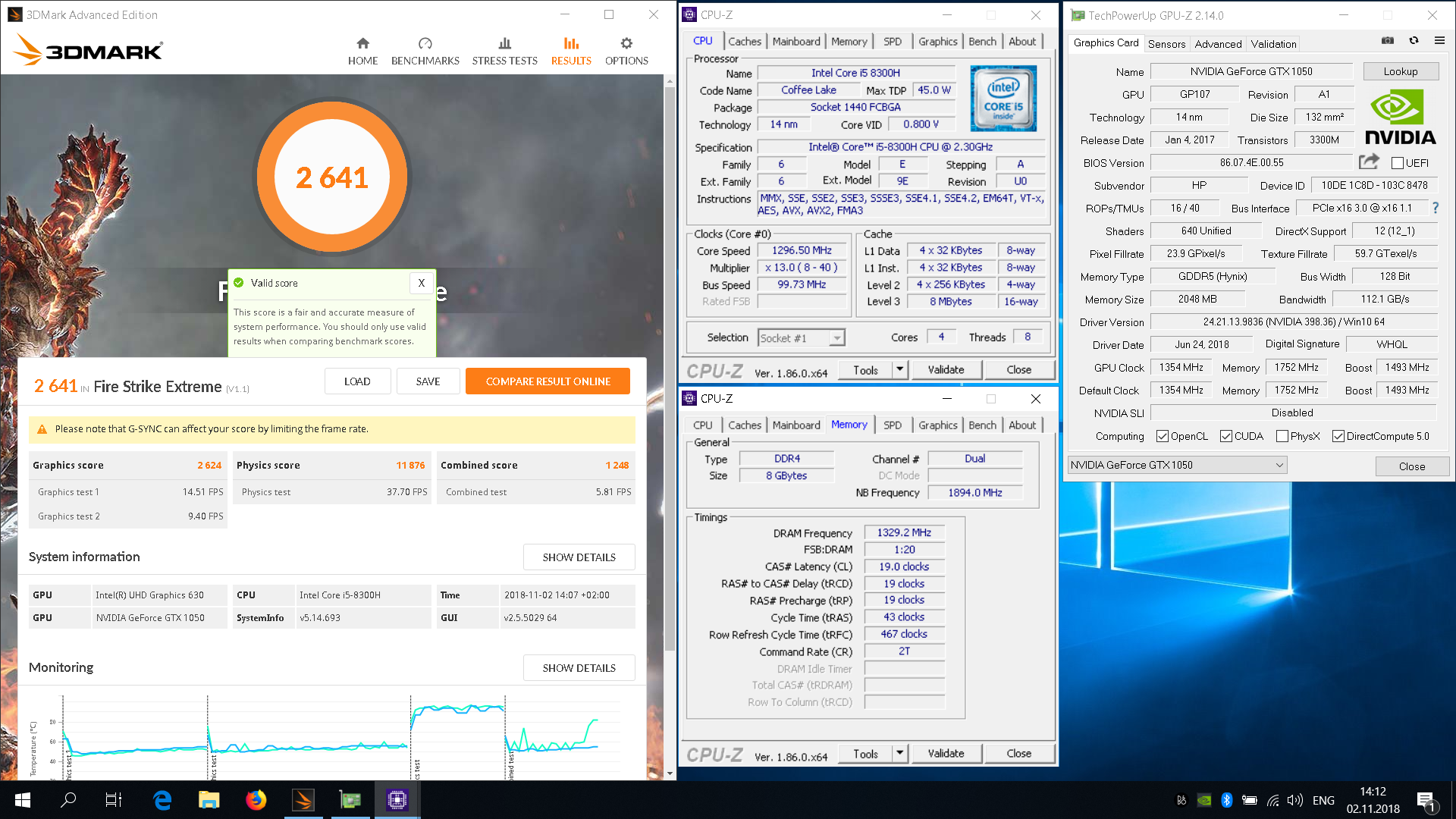Toggle the UEFI checkbox in GPU-Z
1456x819 pixels.
1398,163
